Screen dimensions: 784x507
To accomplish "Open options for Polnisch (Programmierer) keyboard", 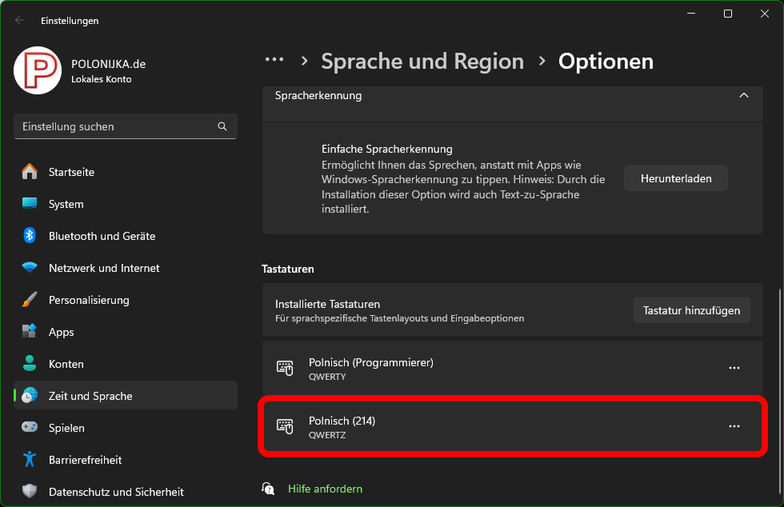I will click(x=734, y=368).
